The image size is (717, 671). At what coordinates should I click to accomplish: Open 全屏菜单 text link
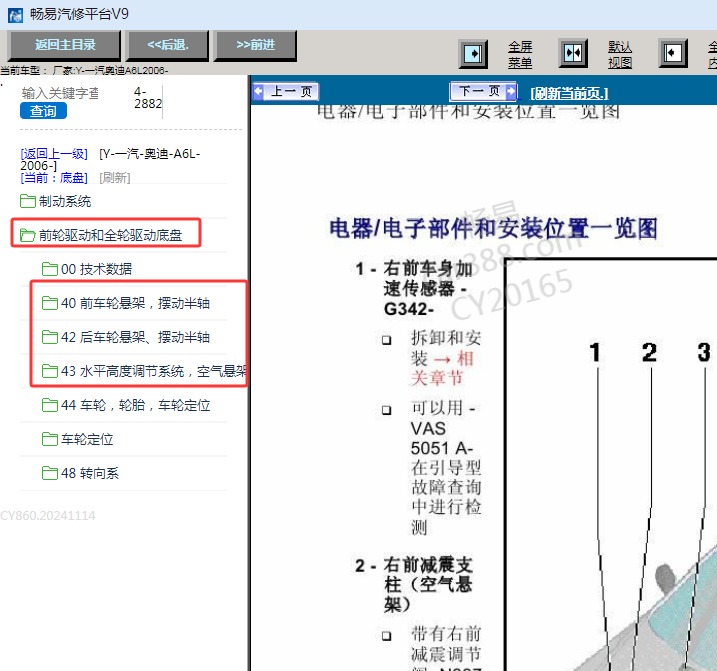520,54
